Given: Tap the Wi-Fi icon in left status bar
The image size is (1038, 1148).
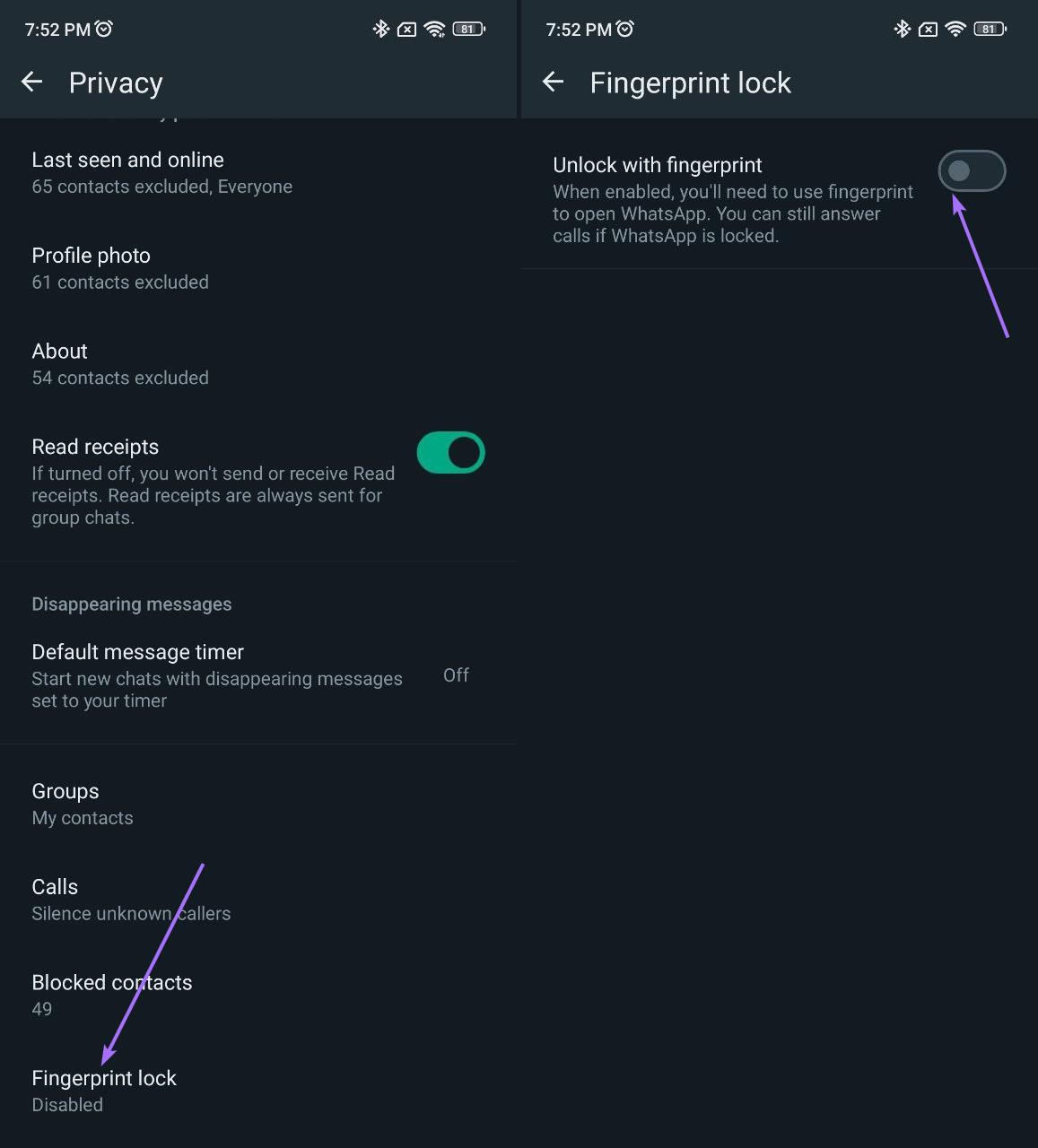Looking at the screenshot, I should [434, 29].
